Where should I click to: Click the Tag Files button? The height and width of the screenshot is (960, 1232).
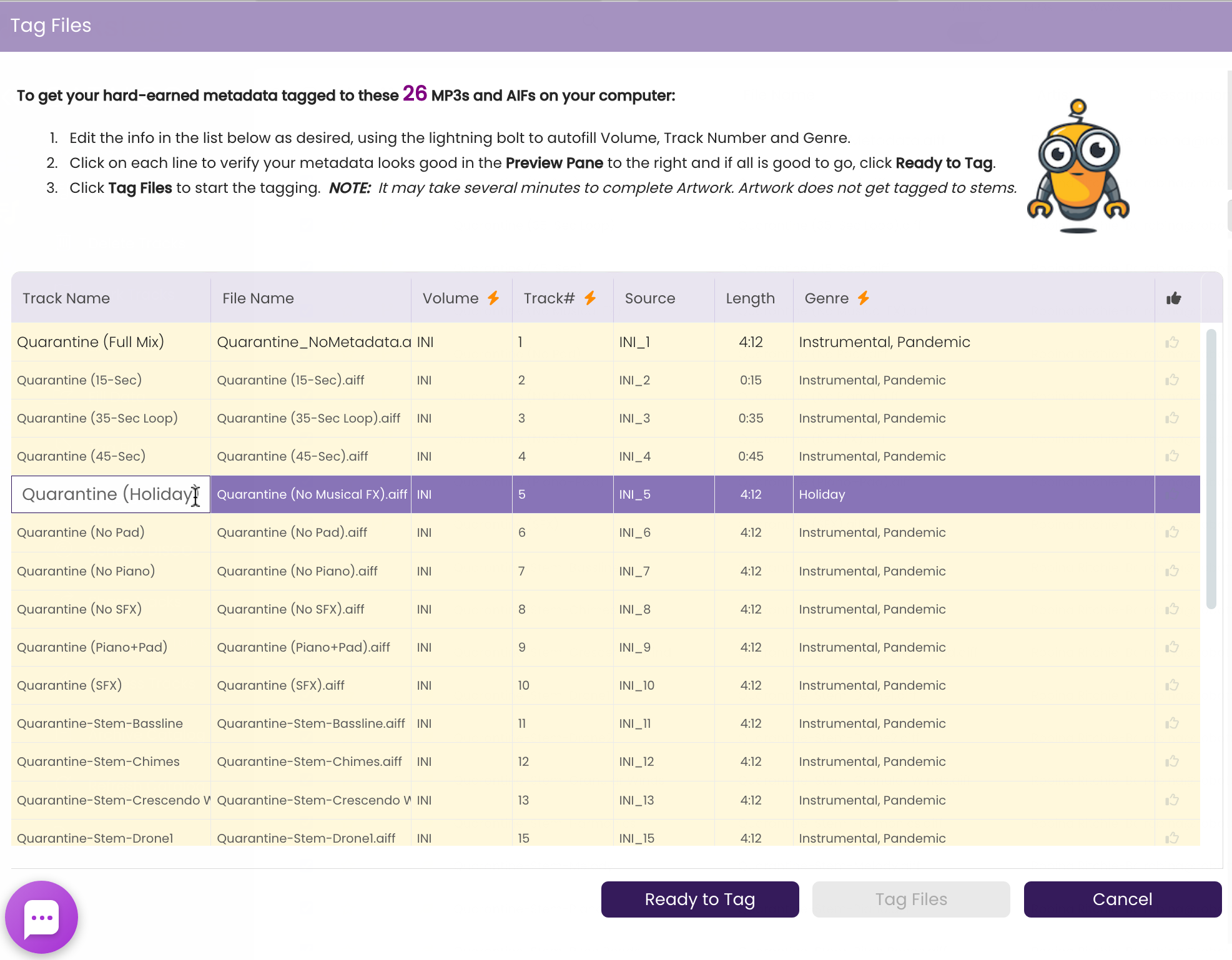911,899
